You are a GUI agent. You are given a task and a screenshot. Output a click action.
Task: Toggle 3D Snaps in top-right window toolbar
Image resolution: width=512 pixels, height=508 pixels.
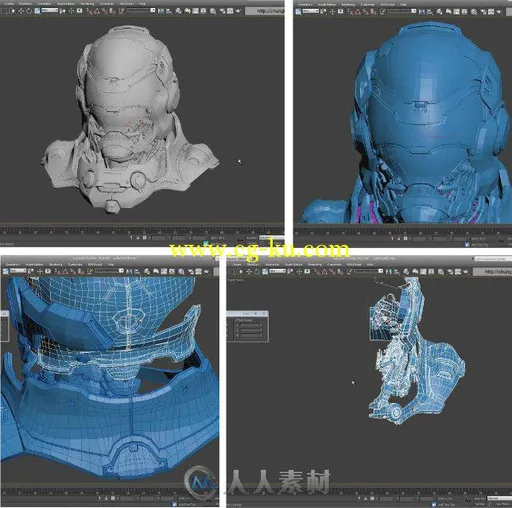[350, 11]
